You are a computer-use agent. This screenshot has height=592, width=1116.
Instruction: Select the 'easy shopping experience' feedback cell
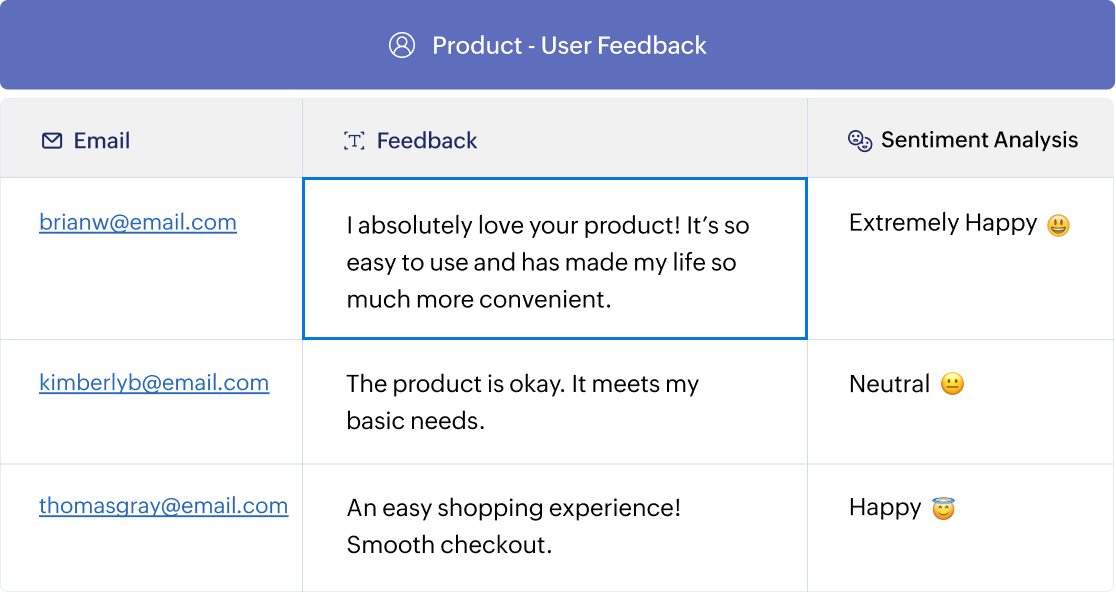click(514, 526)
